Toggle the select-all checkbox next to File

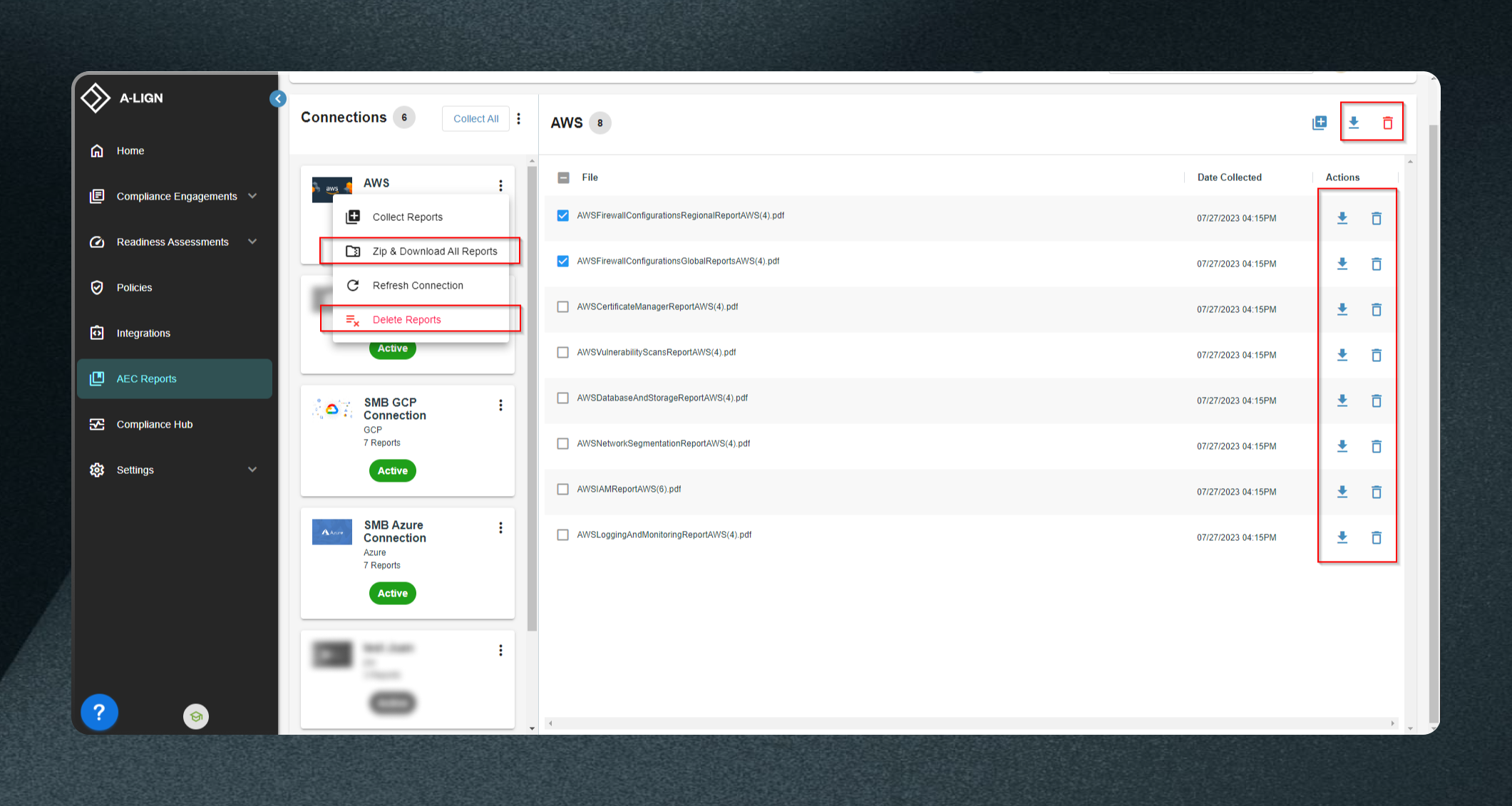coord(563,177)
